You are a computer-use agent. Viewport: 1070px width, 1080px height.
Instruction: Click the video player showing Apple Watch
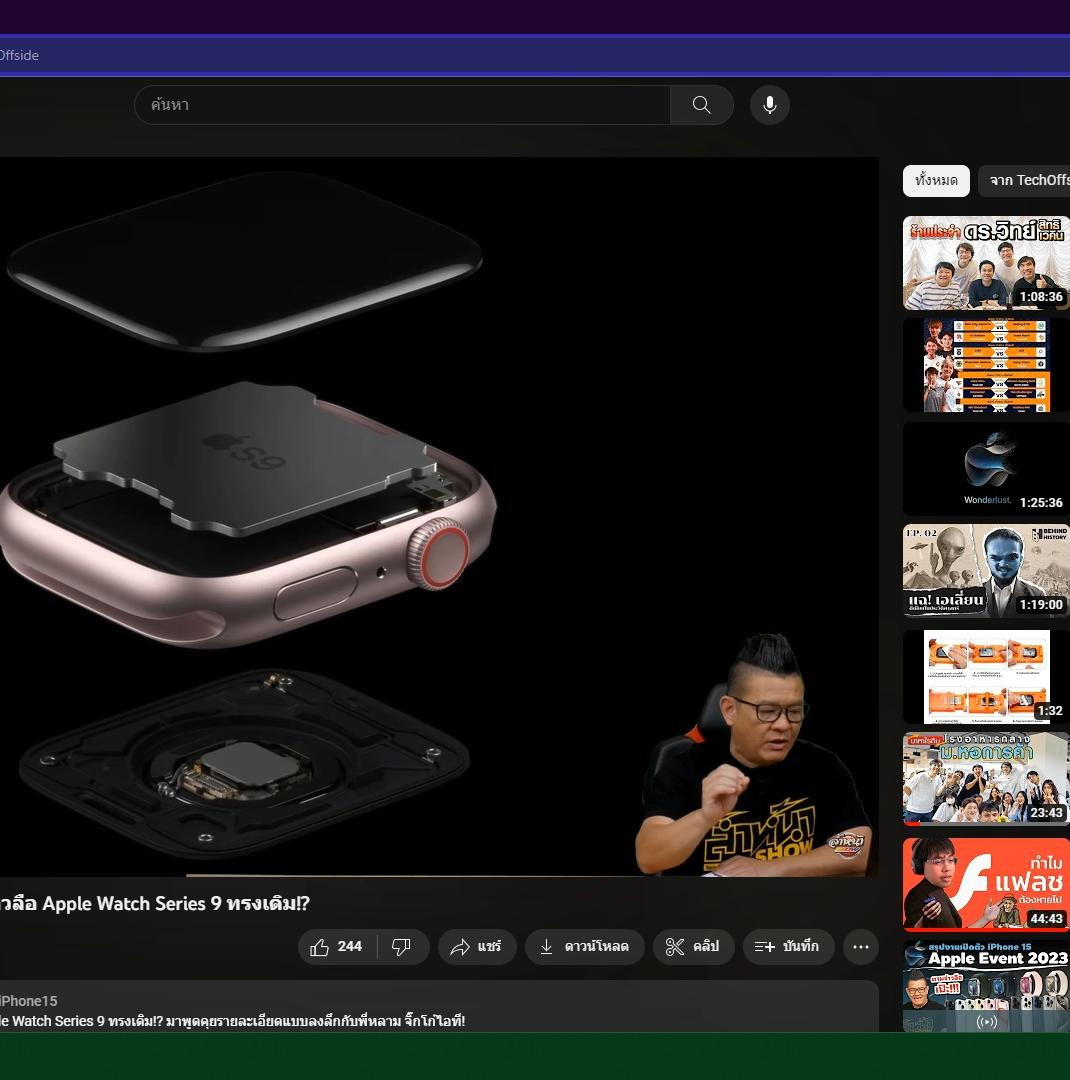point(439,517)
